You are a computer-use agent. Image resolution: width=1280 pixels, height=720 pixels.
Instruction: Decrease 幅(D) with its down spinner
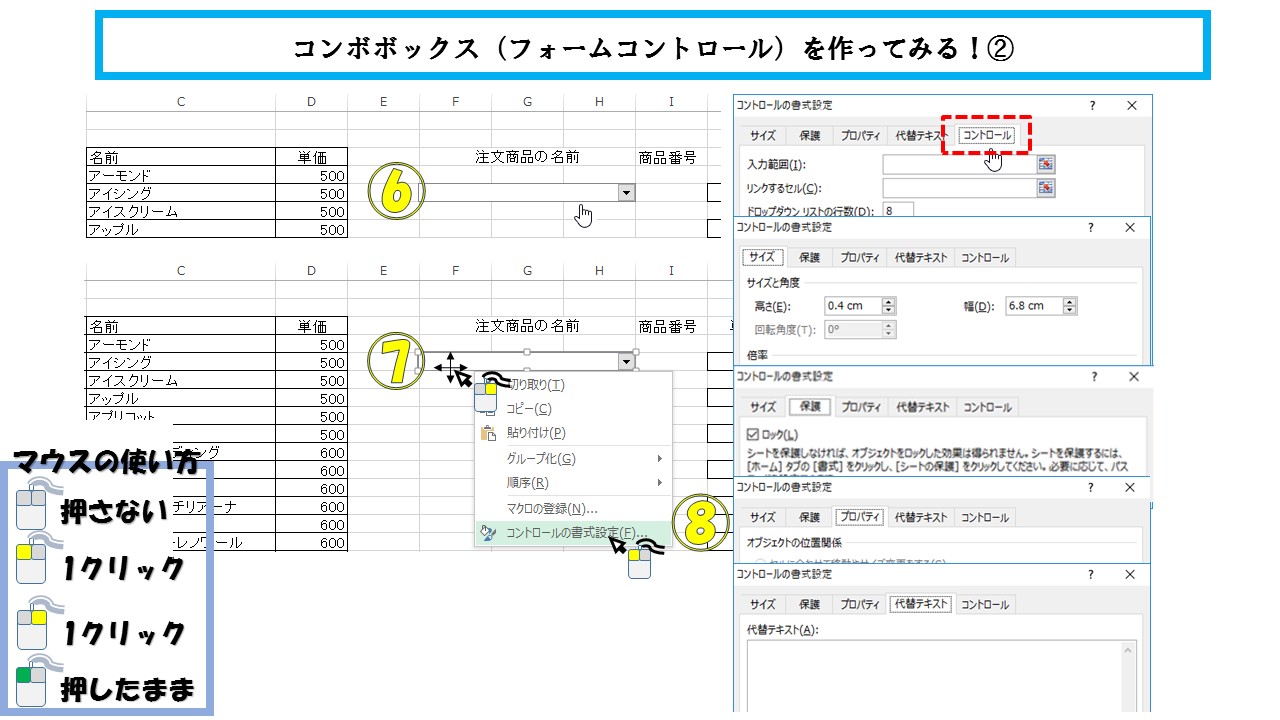coord(1071,311)
